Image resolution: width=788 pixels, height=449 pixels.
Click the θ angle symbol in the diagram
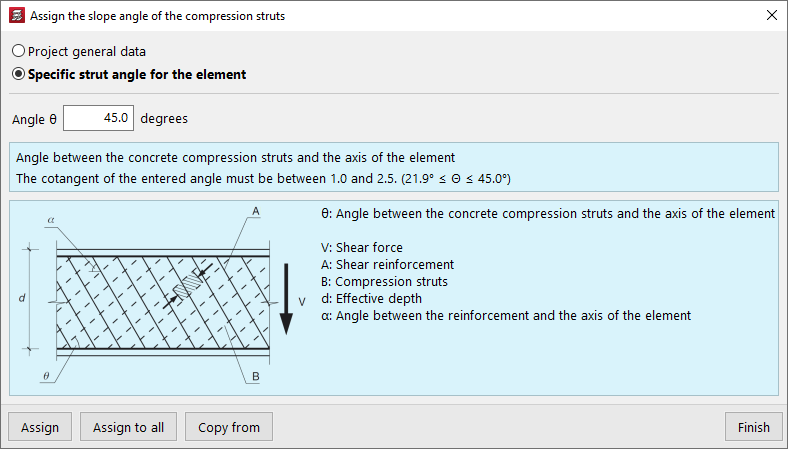[46, 376]
